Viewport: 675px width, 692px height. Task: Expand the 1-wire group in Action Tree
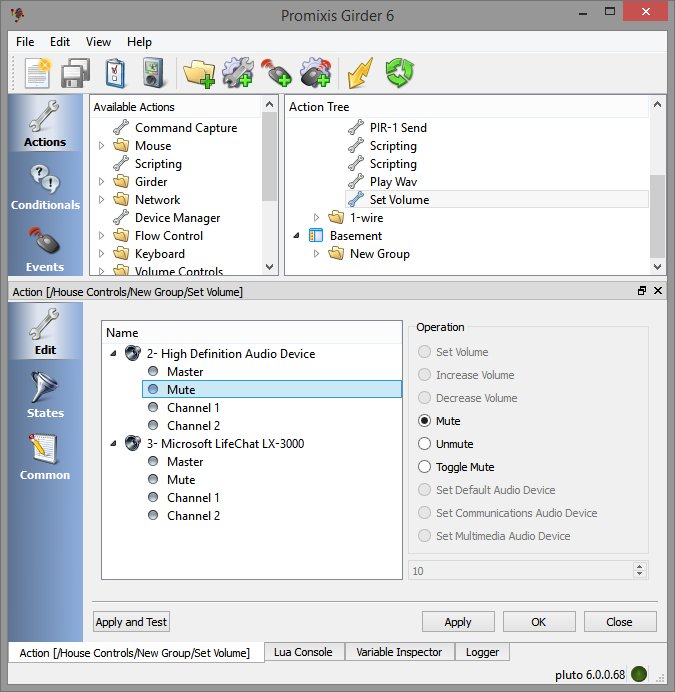[x=317, y=218]
